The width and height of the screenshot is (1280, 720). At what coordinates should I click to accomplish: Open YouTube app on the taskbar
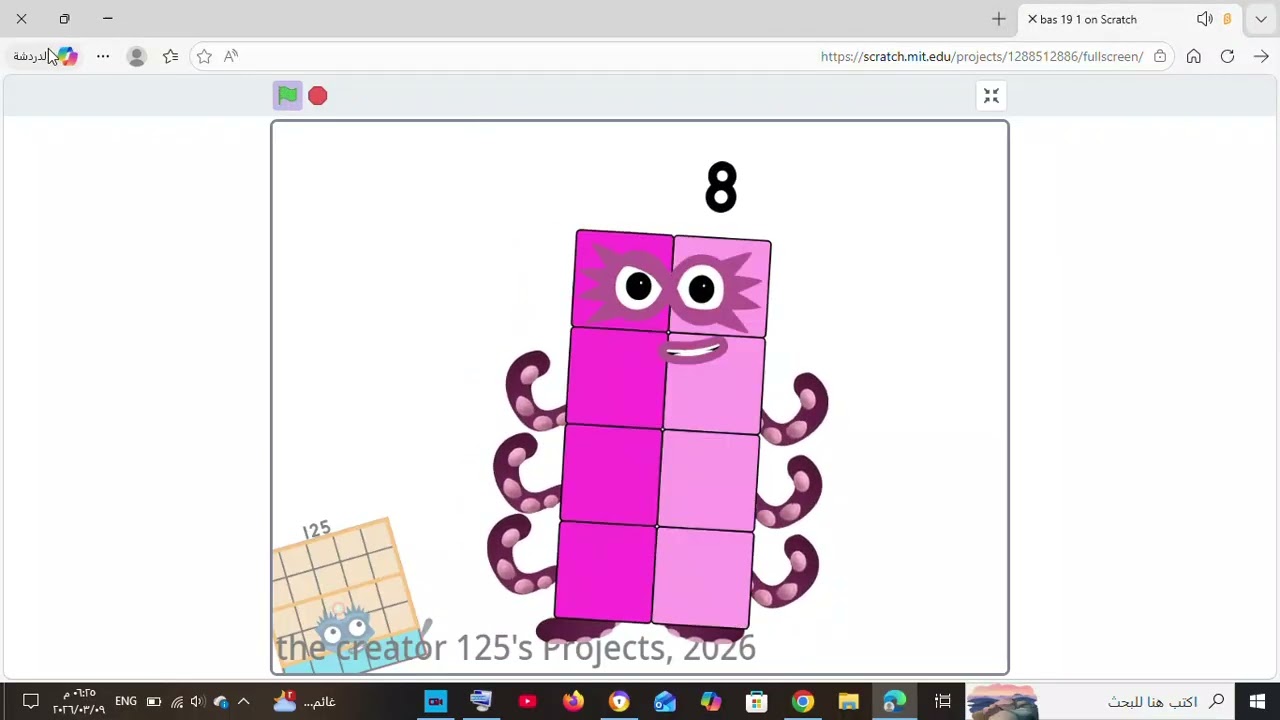527,702
